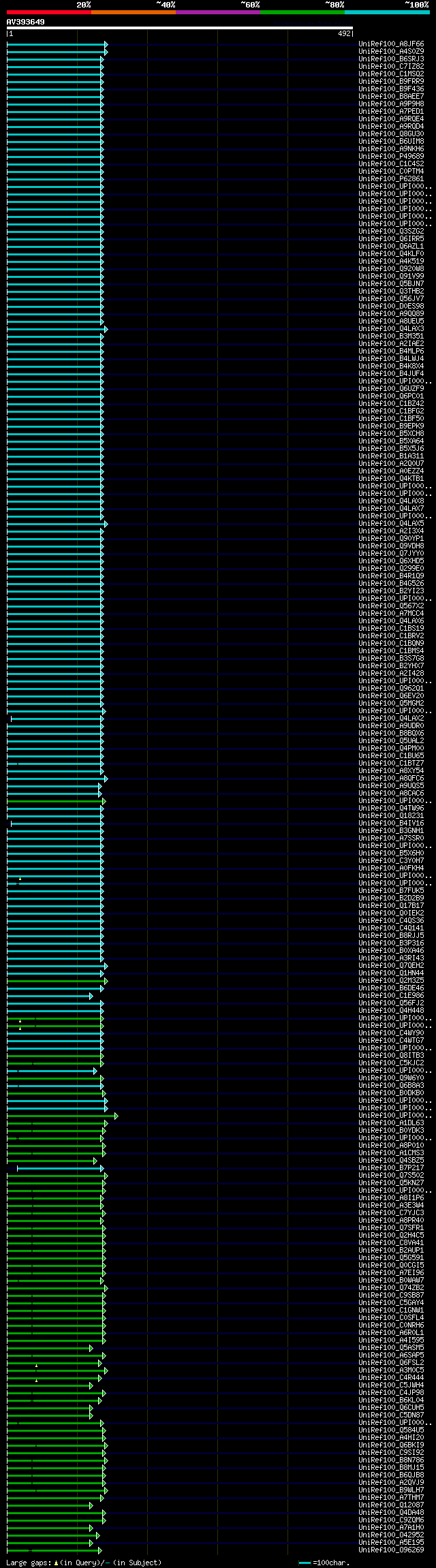436x1568 pixels.
Task: Select the UniRef100_Q6FSL2 entry
Action: pos(391,1363)
